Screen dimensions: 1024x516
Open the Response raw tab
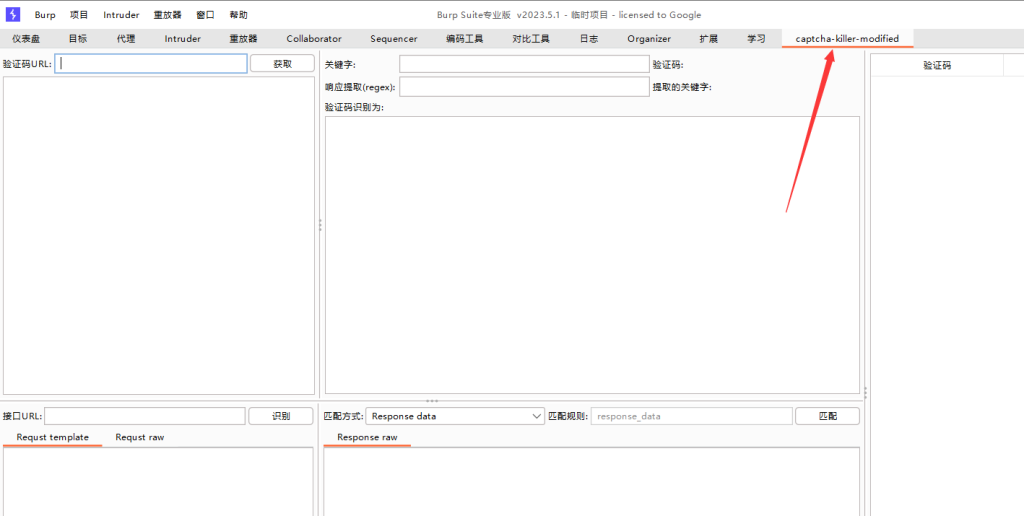click(367, 437)
